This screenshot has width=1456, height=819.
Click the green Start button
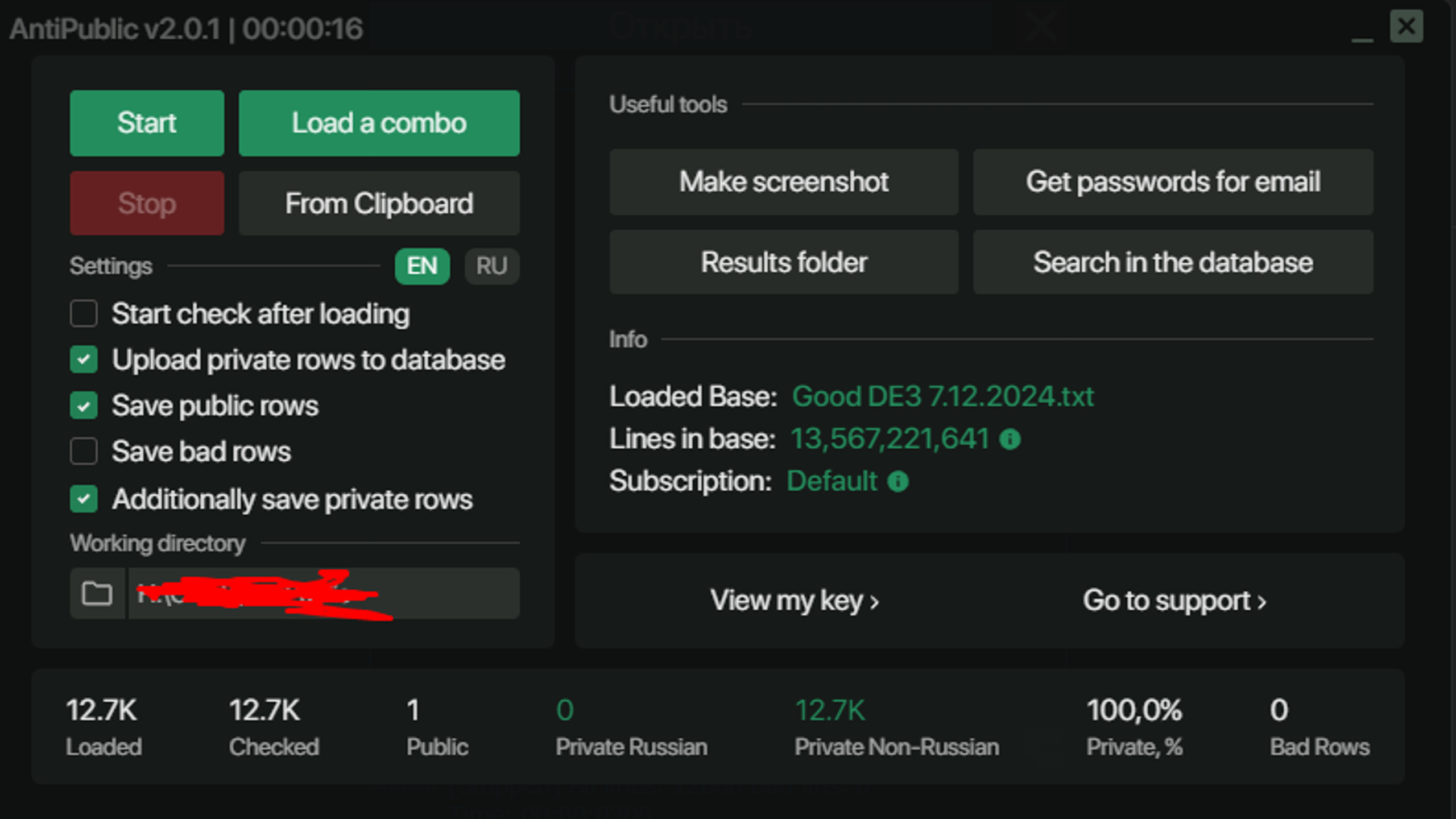point(147,123)
